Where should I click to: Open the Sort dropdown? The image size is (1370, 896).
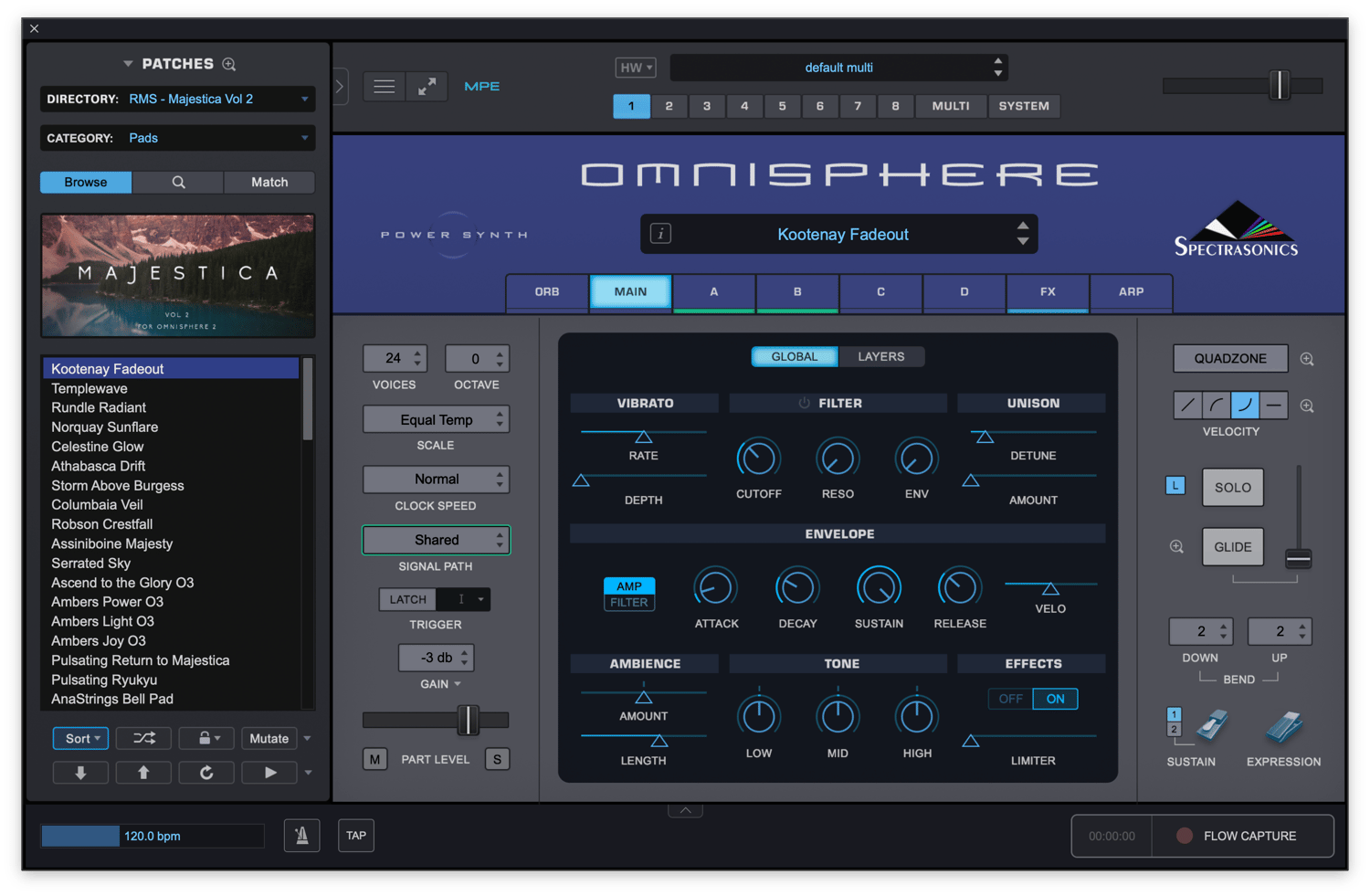click(x=81, y=738)
